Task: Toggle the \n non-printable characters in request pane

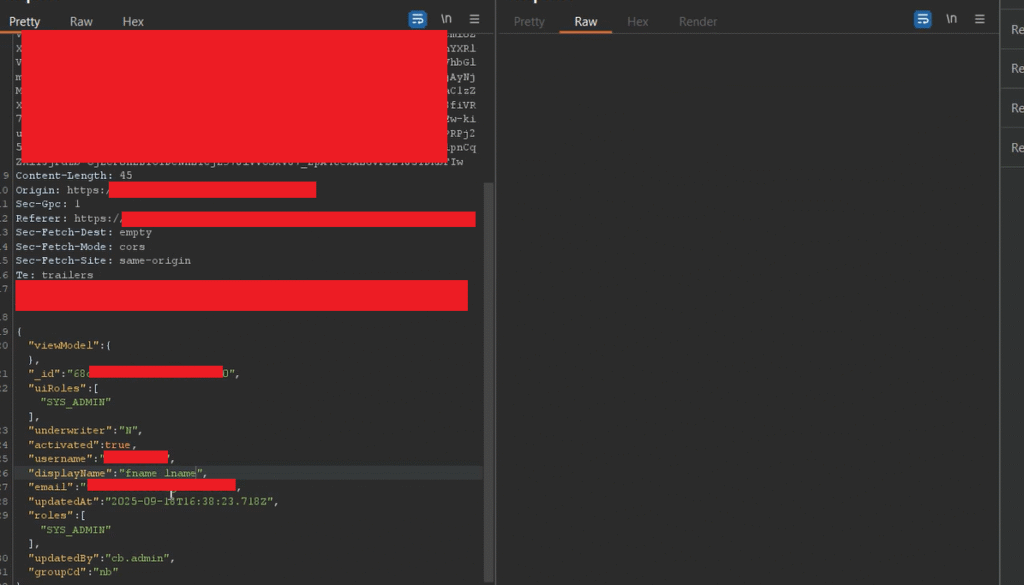Action: (x=446, y=20)
